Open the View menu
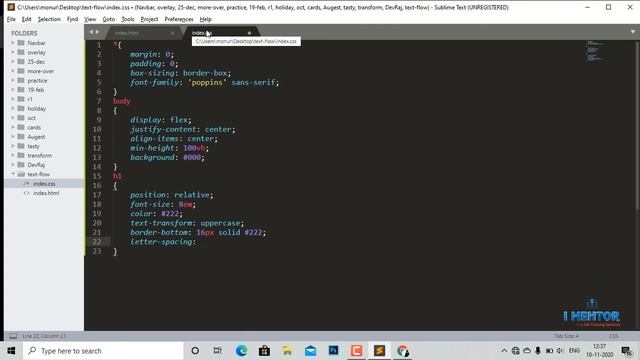 pyautogui.click(x=90, y=19)
